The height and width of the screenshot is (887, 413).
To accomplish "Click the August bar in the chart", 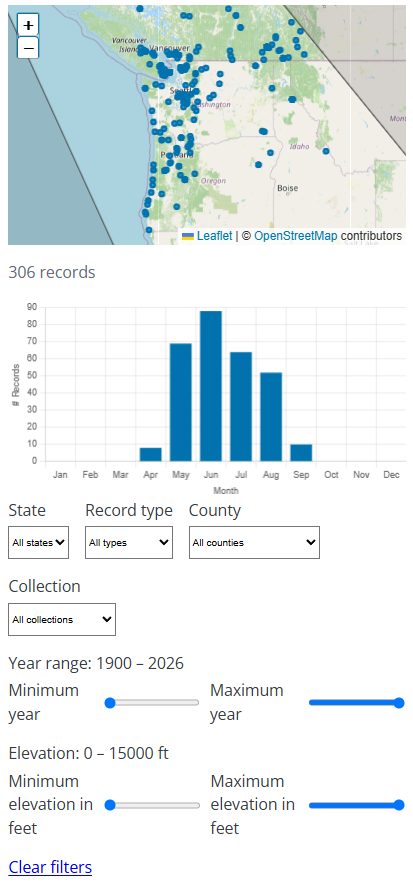I will [271, 417].
